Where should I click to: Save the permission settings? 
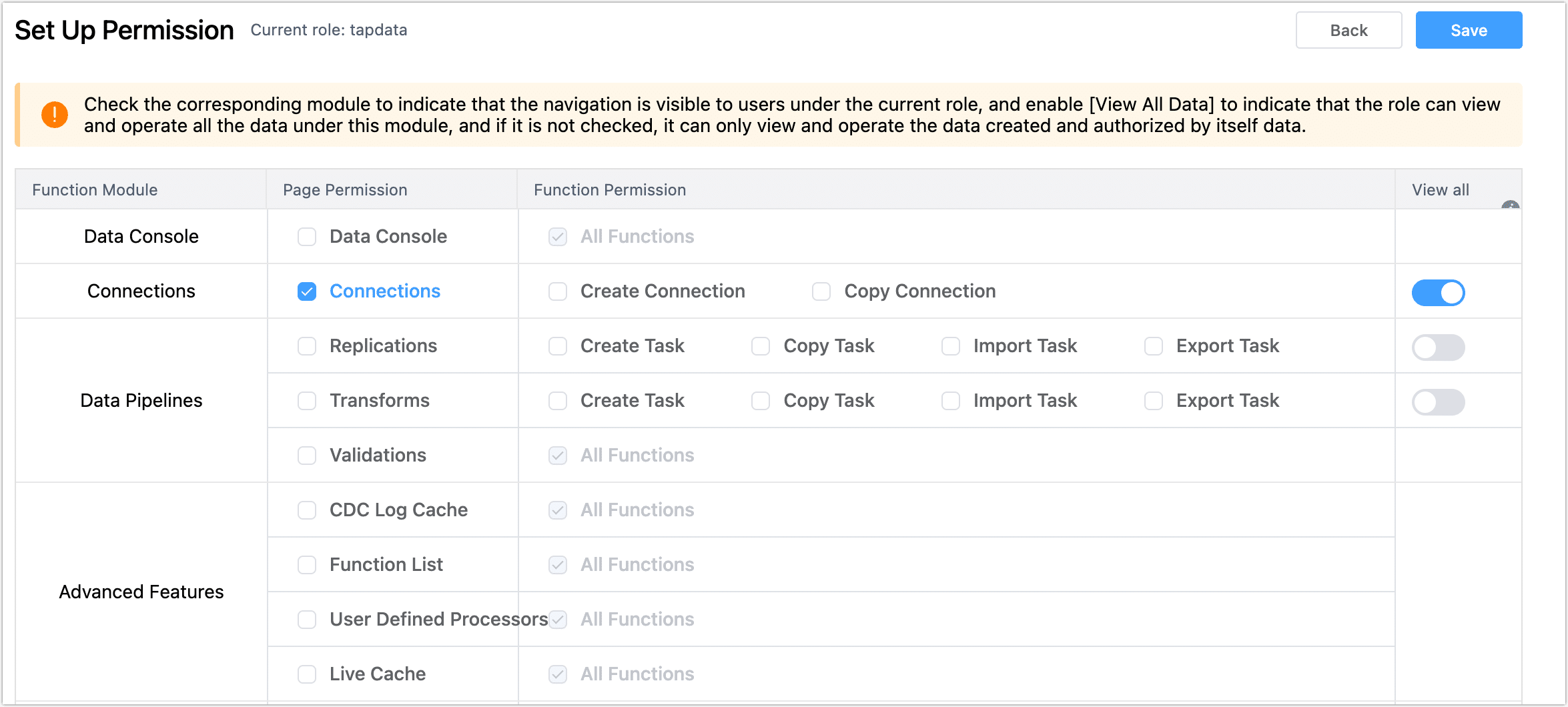pos(1469,30)
